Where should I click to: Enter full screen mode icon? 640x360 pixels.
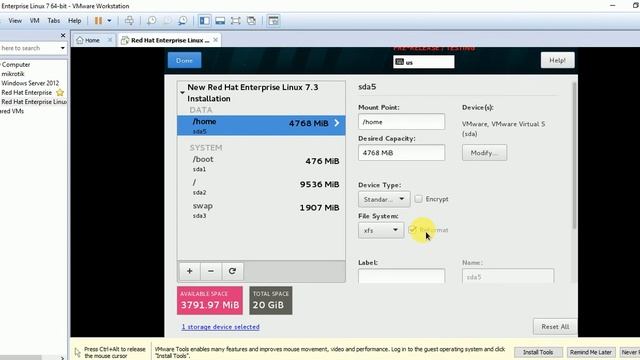click(x=236, y=20)
